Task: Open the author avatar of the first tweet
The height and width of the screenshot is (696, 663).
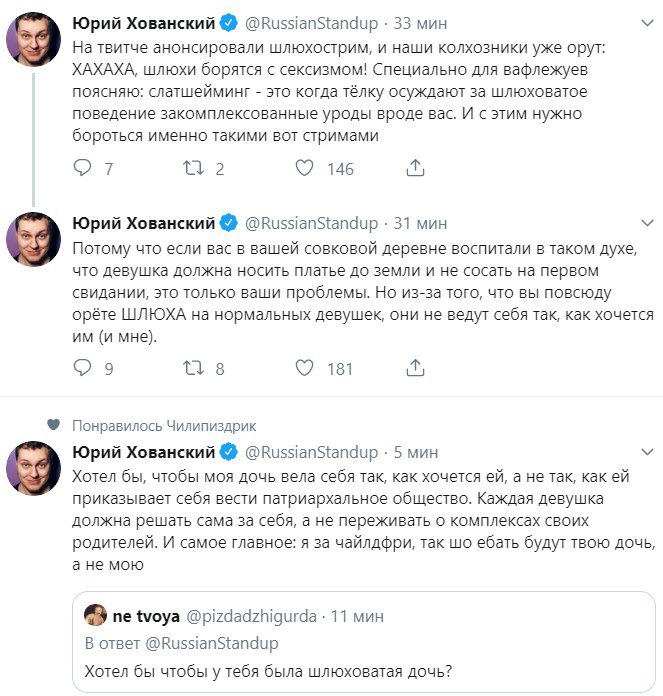Action: click(33, 39)
